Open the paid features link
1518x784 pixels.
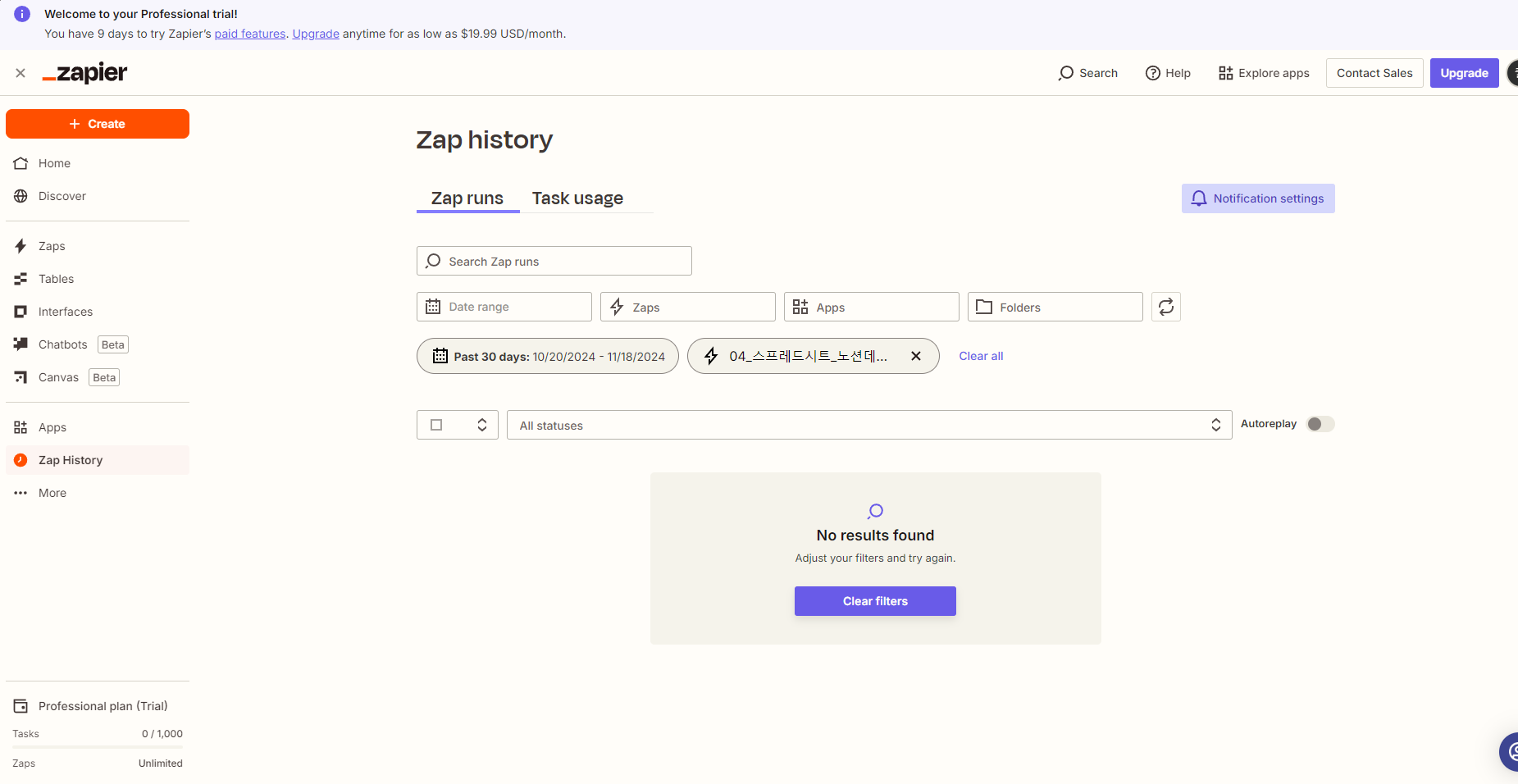250,34
